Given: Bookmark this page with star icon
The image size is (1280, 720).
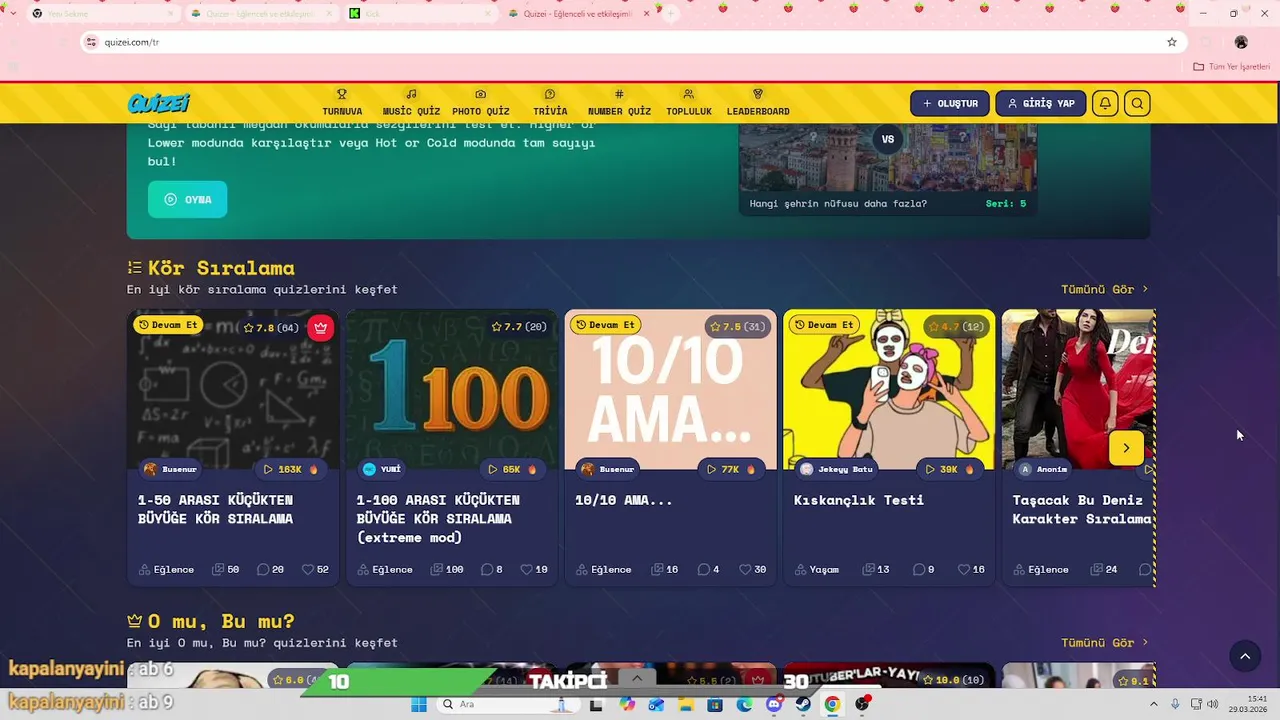Looking at the screenshot, I should point(1172,42).
